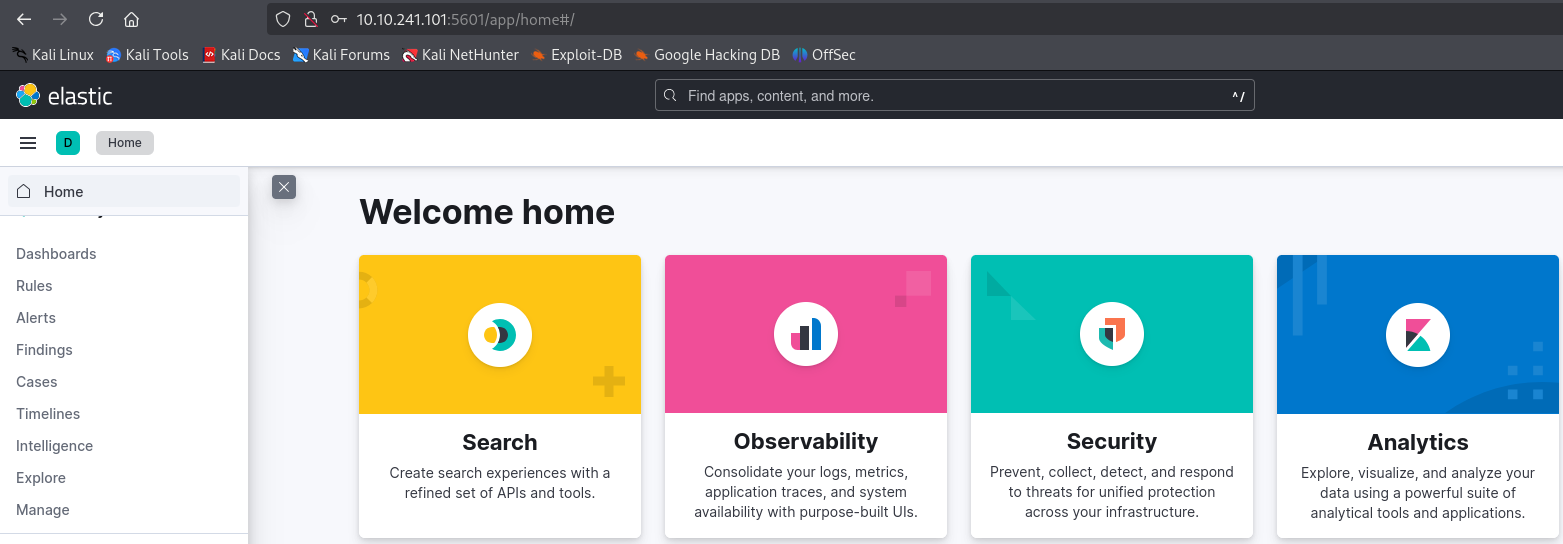
Task: Click the Elastic logo
Action: [x=64, y=96]
